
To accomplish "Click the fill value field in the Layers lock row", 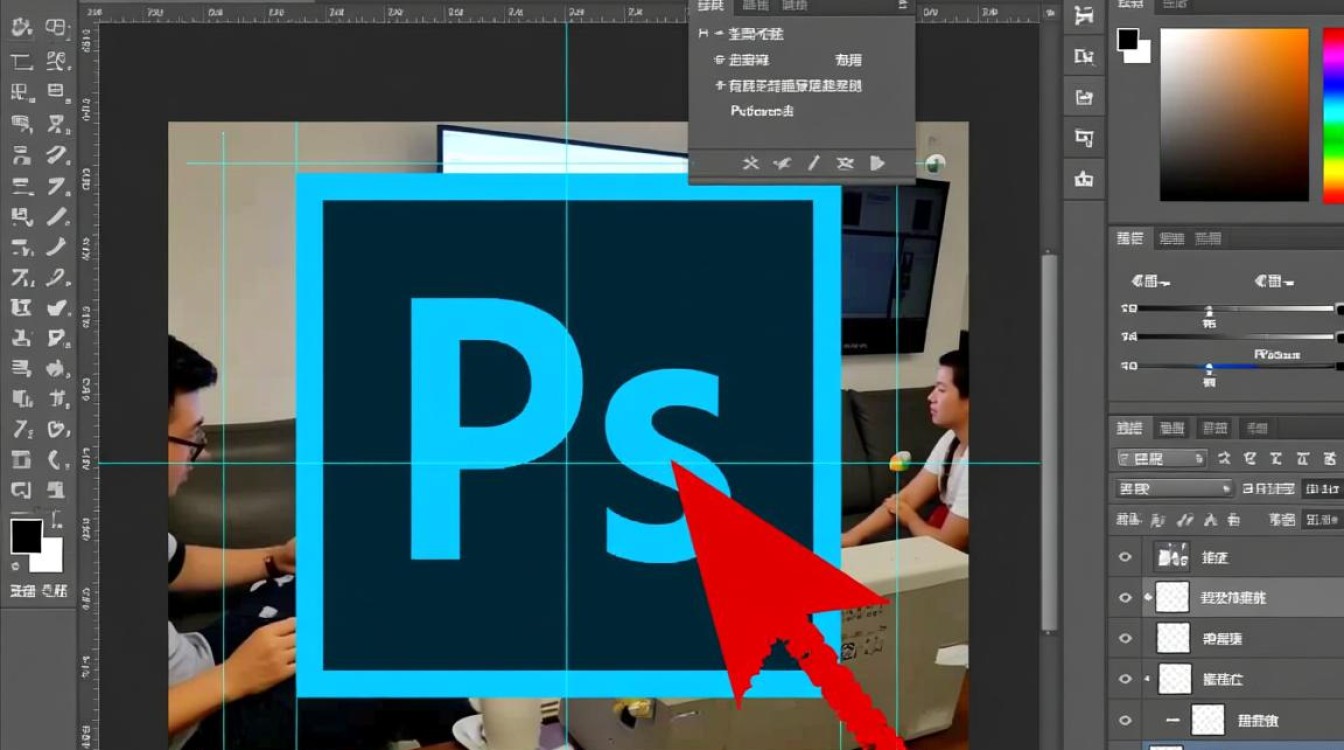I will [1322, 520].
